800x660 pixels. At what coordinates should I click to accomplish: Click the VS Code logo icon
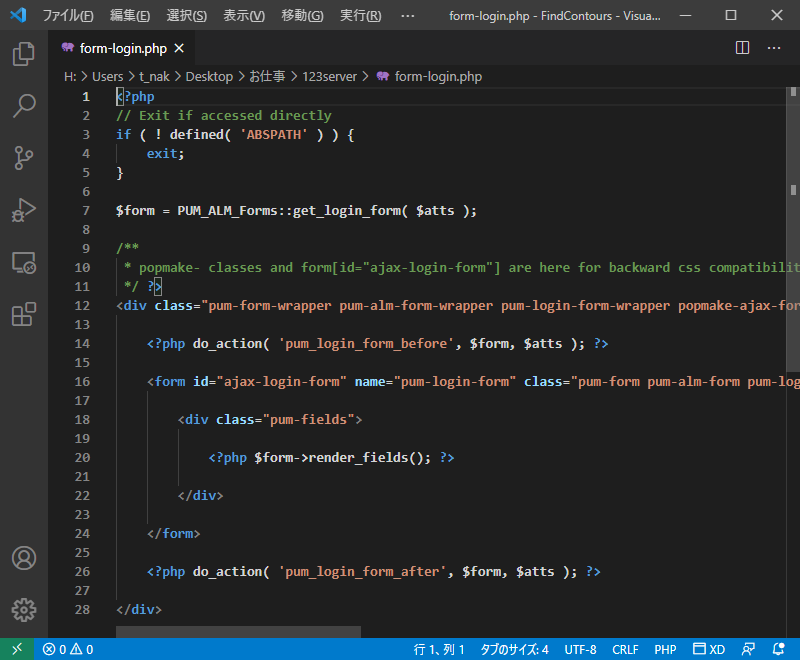point(18,15)
